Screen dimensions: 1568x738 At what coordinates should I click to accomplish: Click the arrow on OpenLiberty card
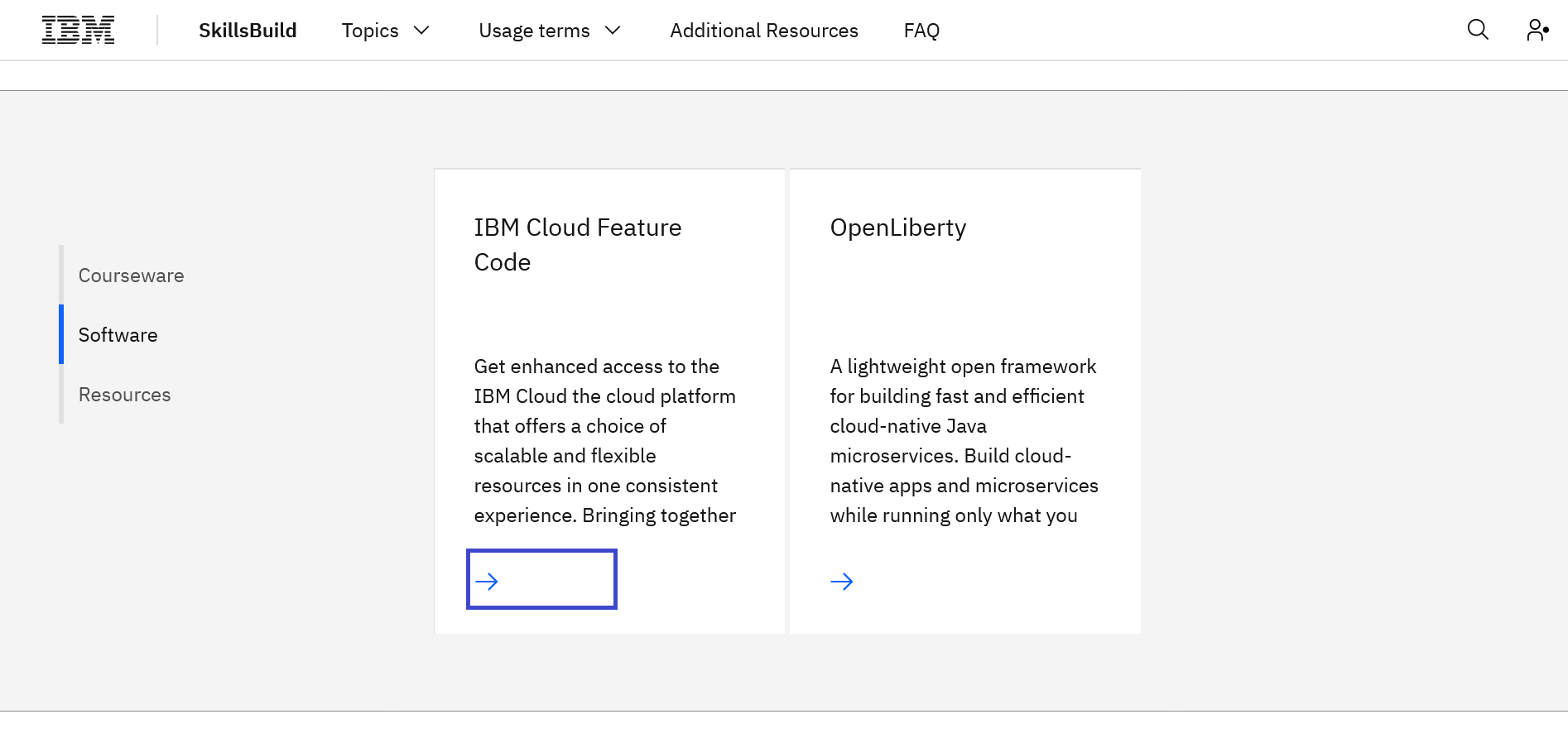(842, 581)
